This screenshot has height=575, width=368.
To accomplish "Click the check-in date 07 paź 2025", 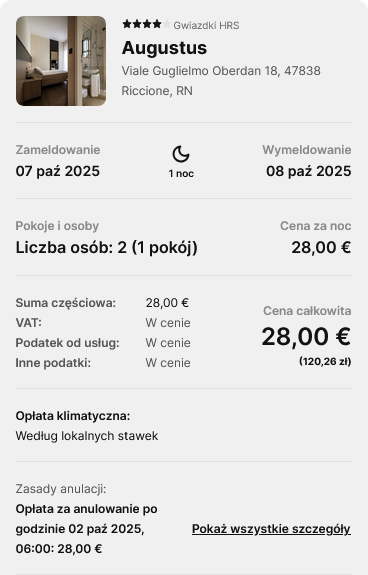I will (x=58, y=171).
